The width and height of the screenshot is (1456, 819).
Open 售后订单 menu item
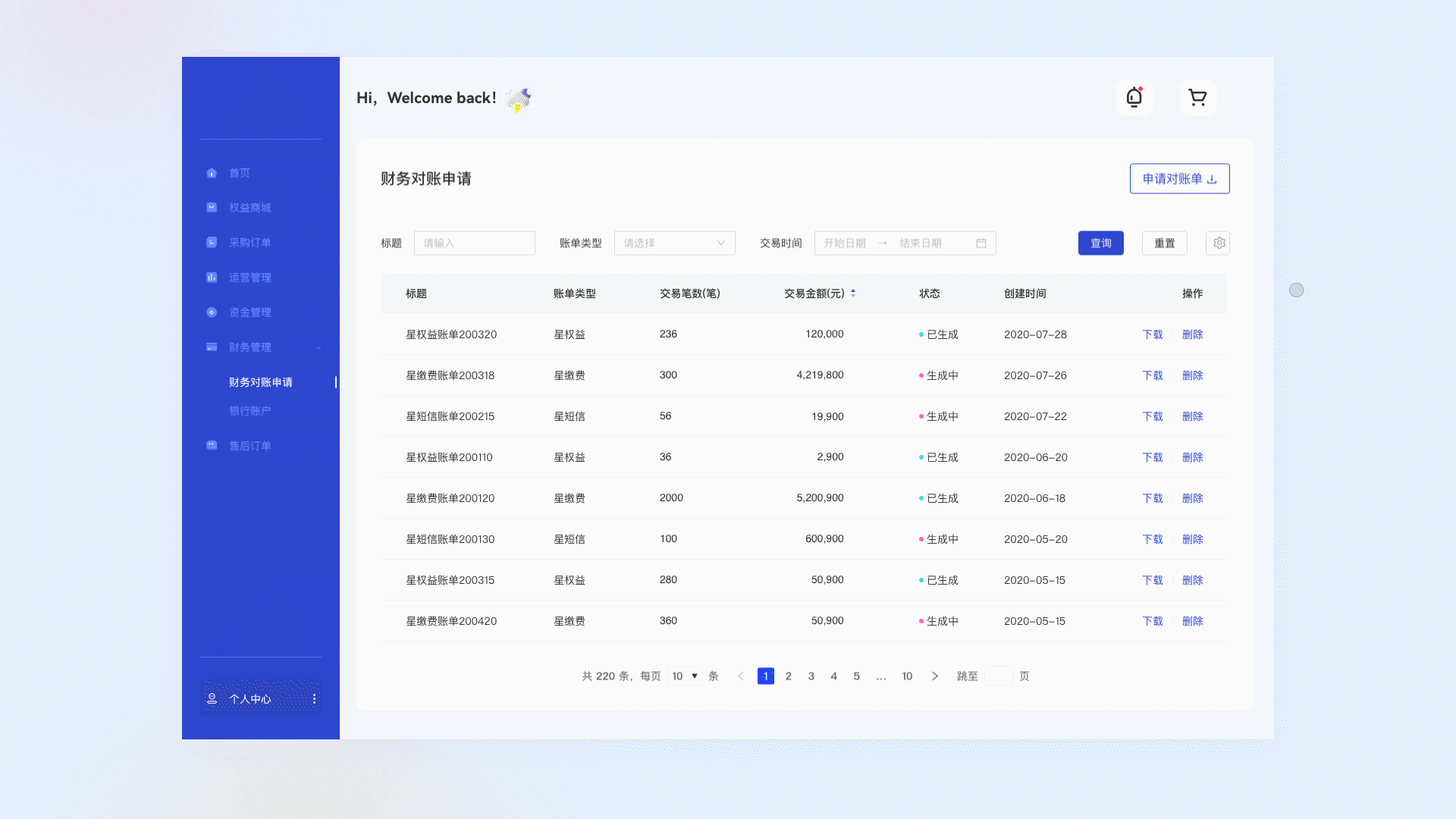(x=250, y=446)
